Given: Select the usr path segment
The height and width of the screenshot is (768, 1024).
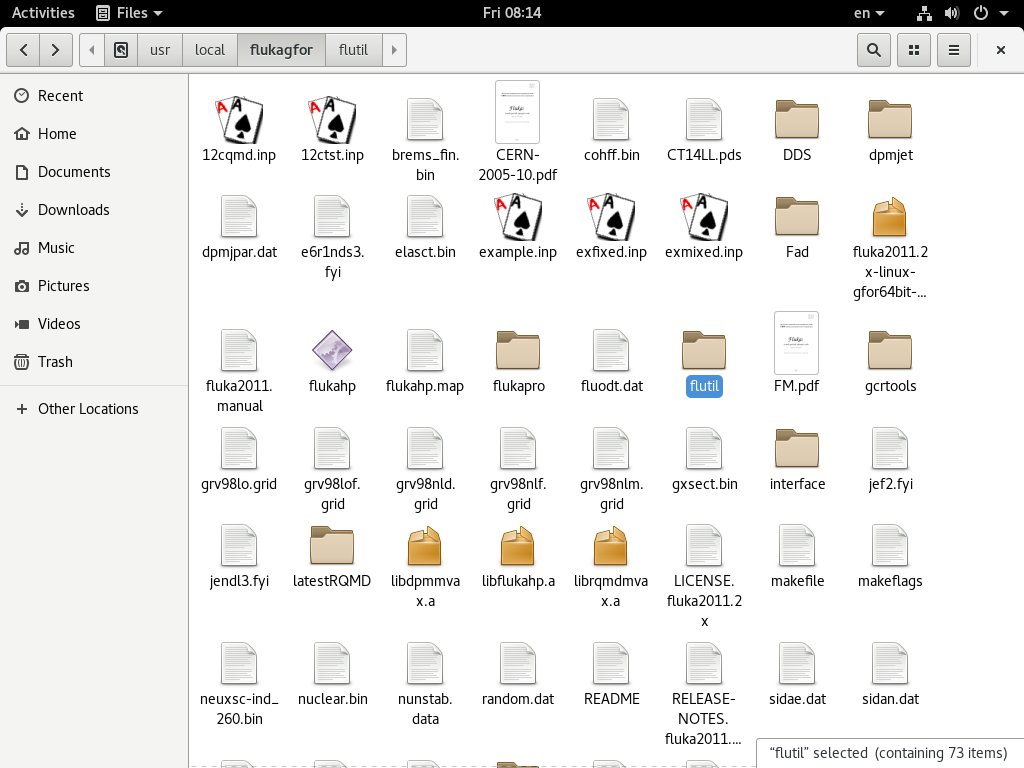Looking at the screenshot, I should click(160, 50).
